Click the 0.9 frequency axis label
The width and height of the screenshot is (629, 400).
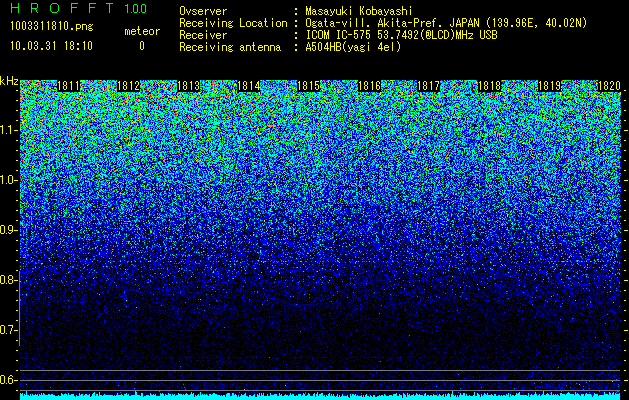click(8, 230)
